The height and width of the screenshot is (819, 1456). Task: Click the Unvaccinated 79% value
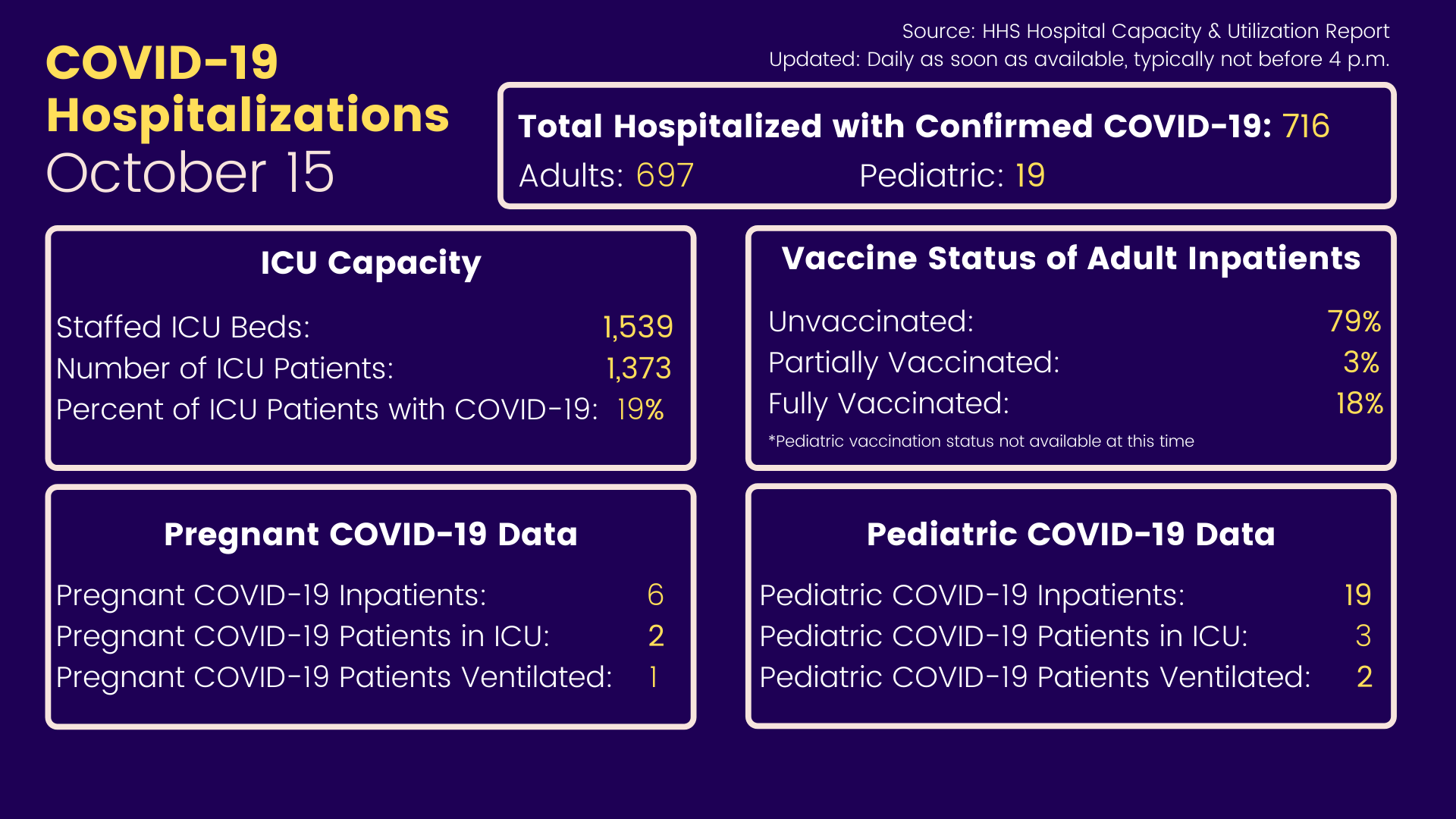[x=1354, y=322]
